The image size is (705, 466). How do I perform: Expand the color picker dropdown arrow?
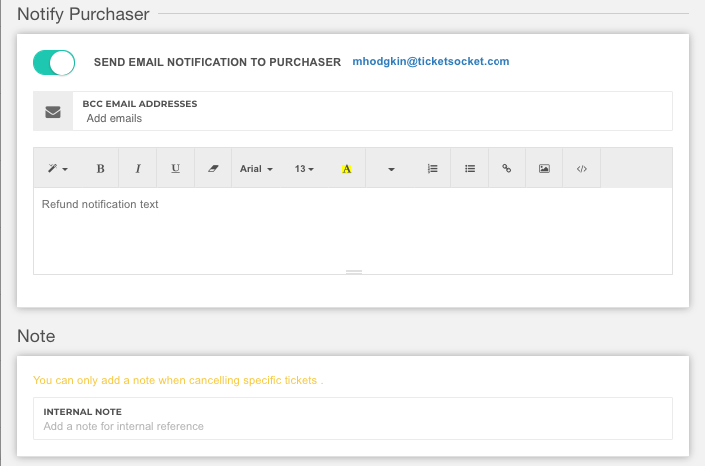(x=391, y=169)
